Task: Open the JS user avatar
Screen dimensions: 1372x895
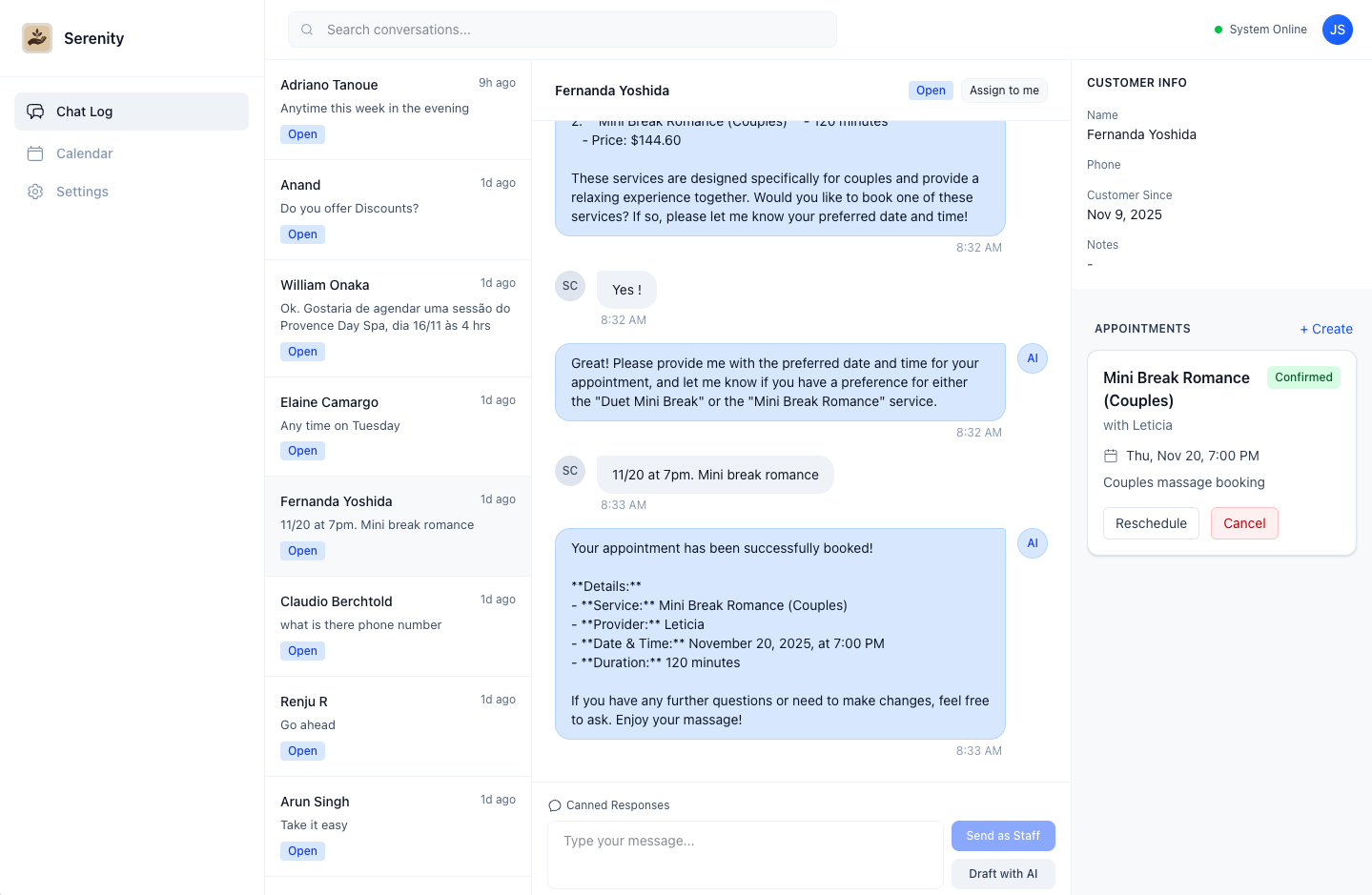Action: pos(1337,30)
